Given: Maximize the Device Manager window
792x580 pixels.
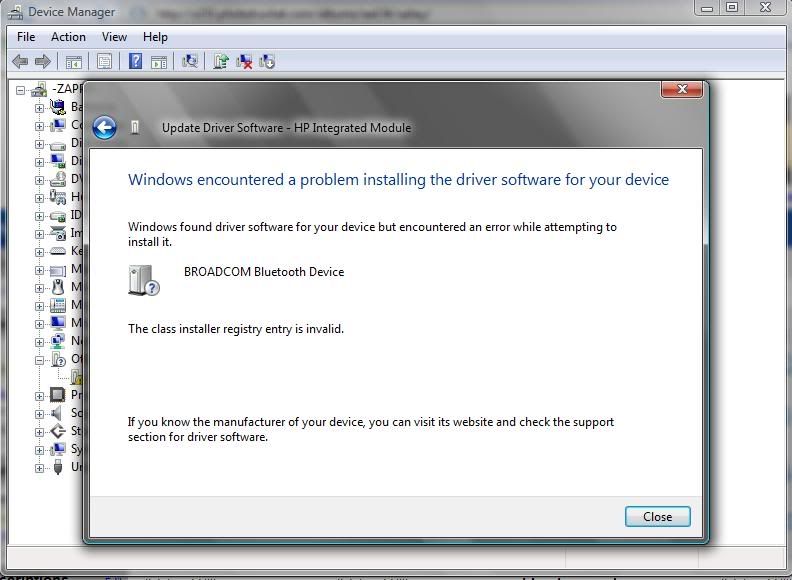Looking at the screenshot, I should tap(732, 7).
